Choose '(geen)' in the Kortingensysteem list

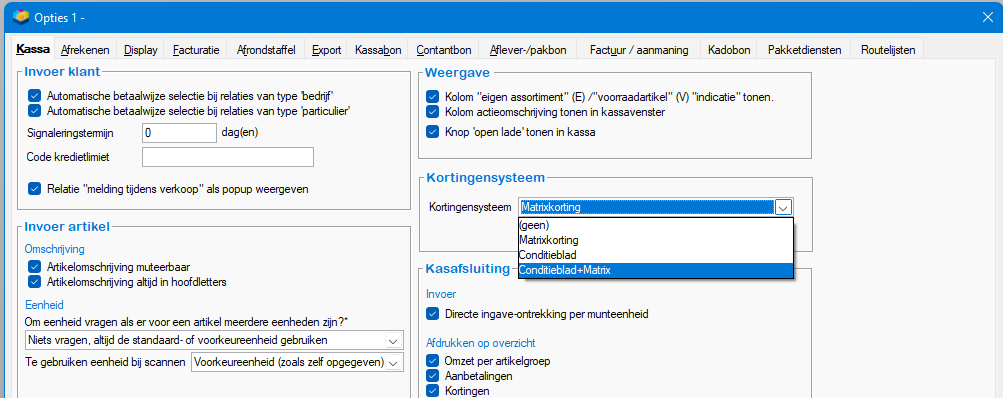point(656,225)
